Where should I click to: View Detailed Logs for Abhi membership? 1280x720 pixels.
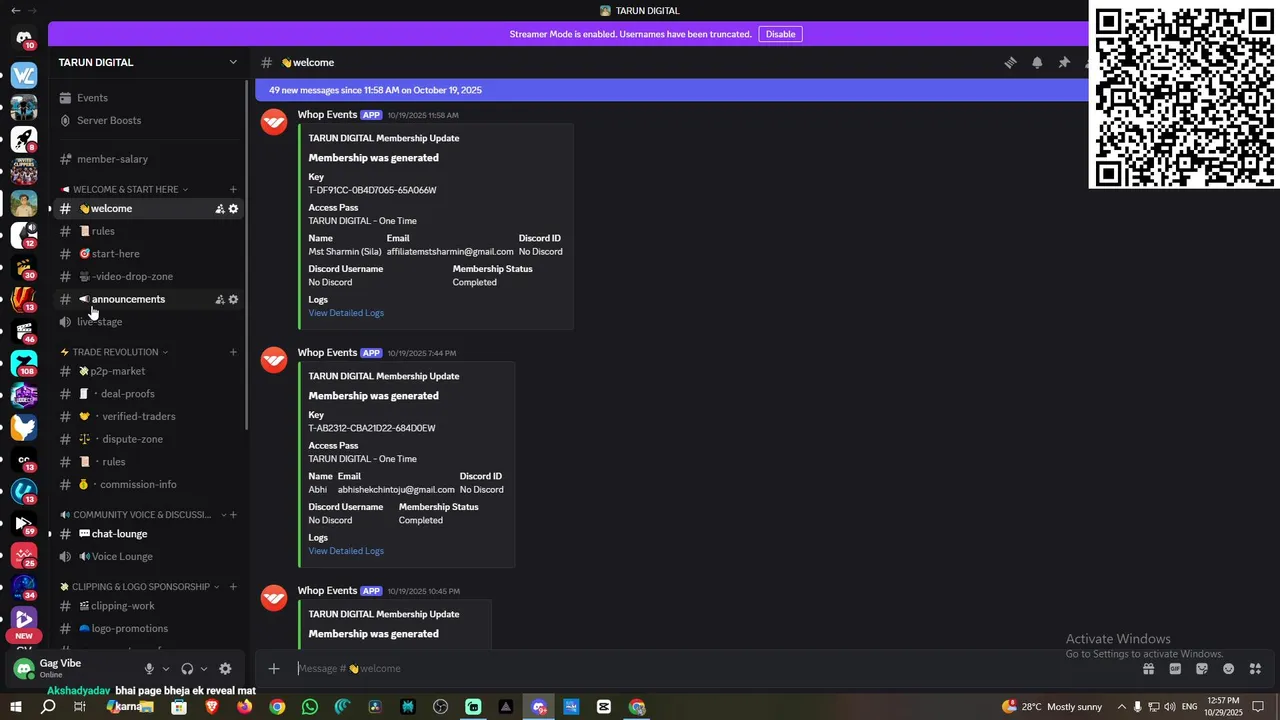point(346,551)
